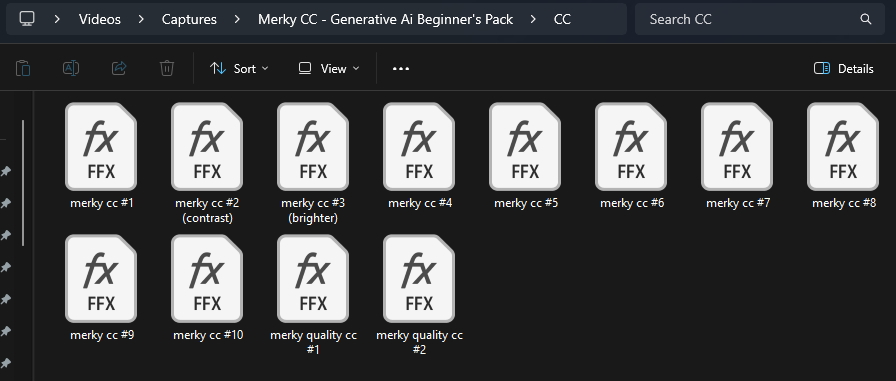Open the Sort dropdown menu

(239, 69)
